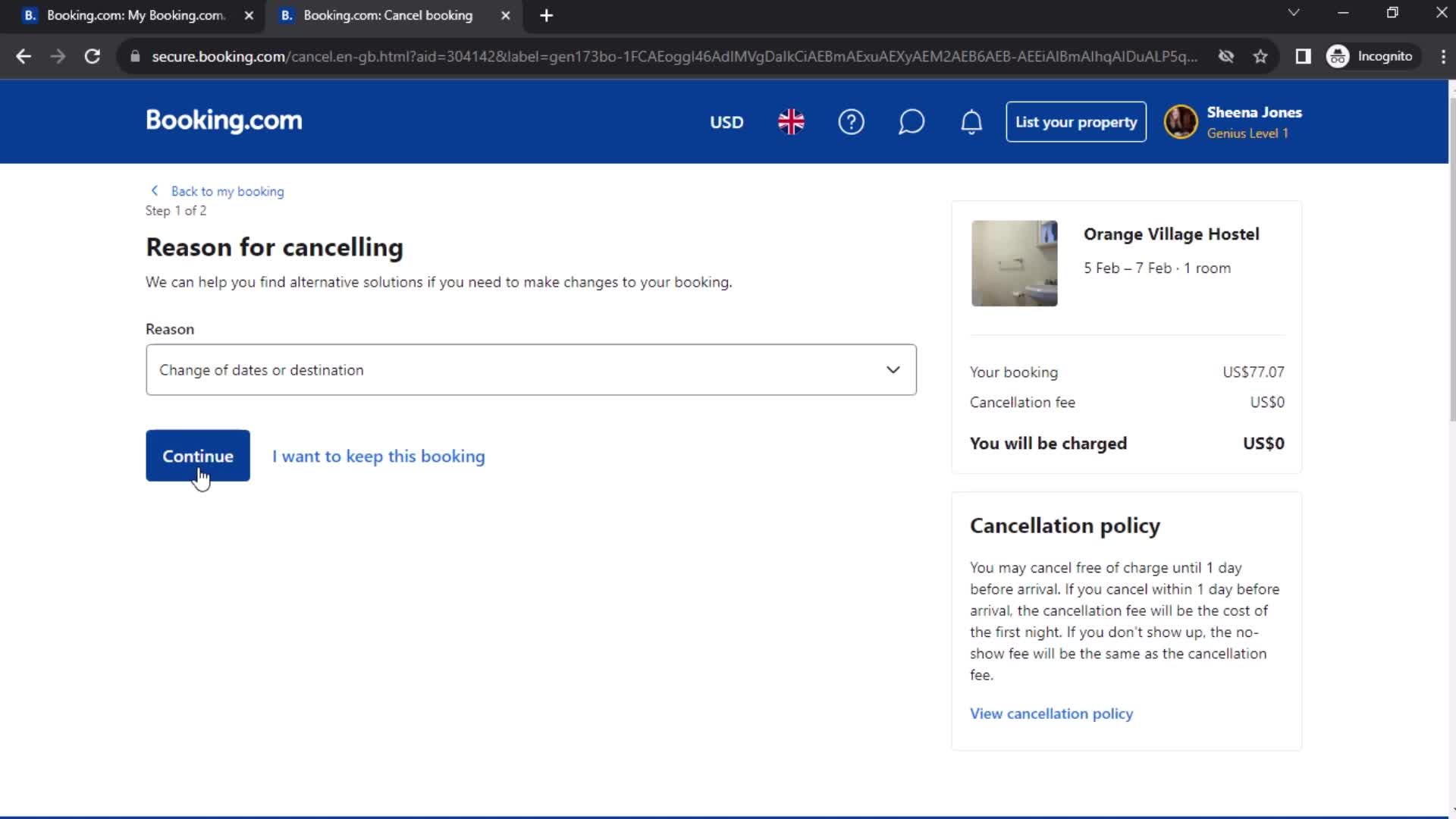
Task: Open the USD currency selector
Action: [x=726, y=122]
